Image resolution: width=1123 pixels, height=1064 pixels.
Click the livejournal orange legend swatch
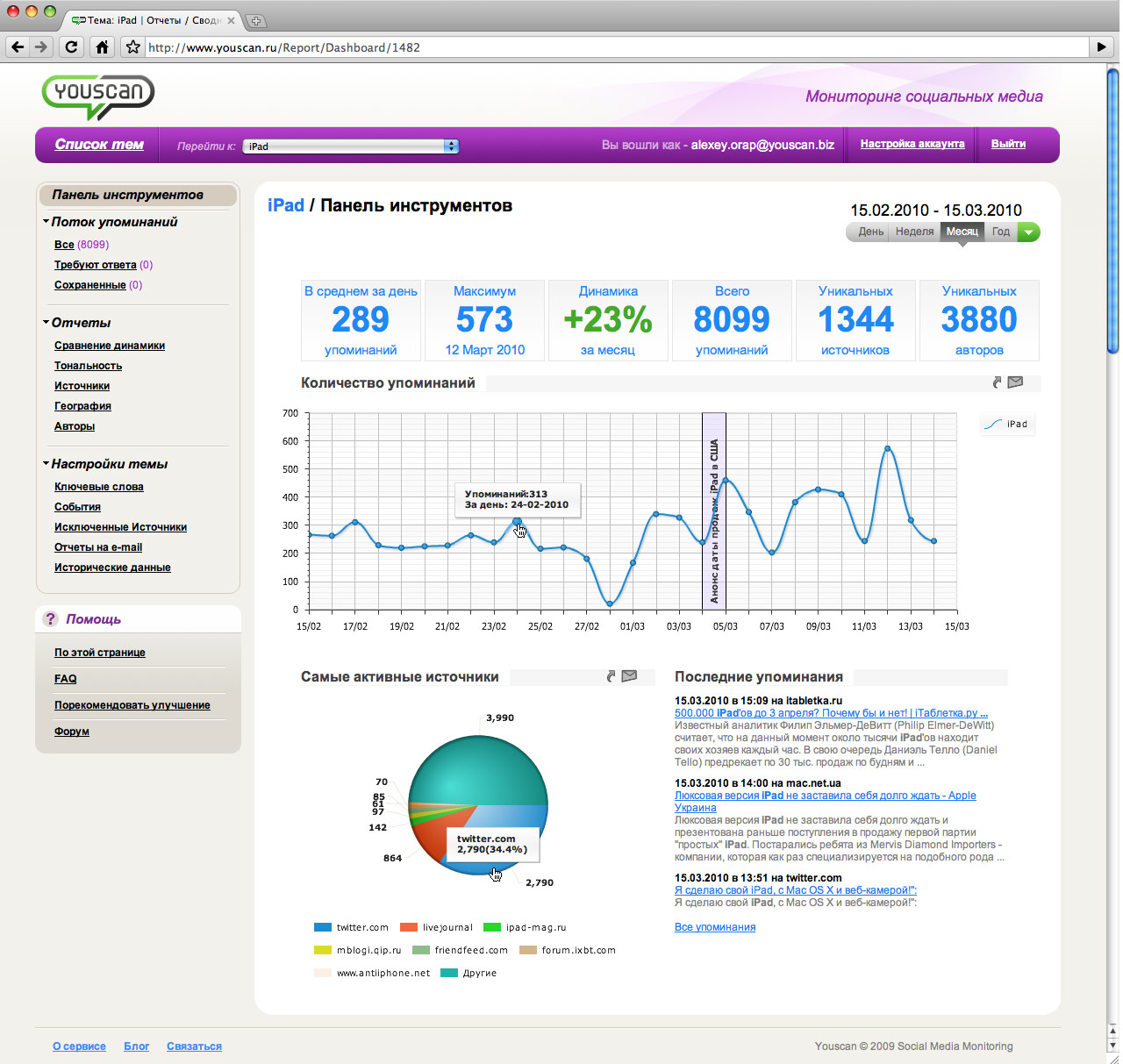[x=408, y=927]
